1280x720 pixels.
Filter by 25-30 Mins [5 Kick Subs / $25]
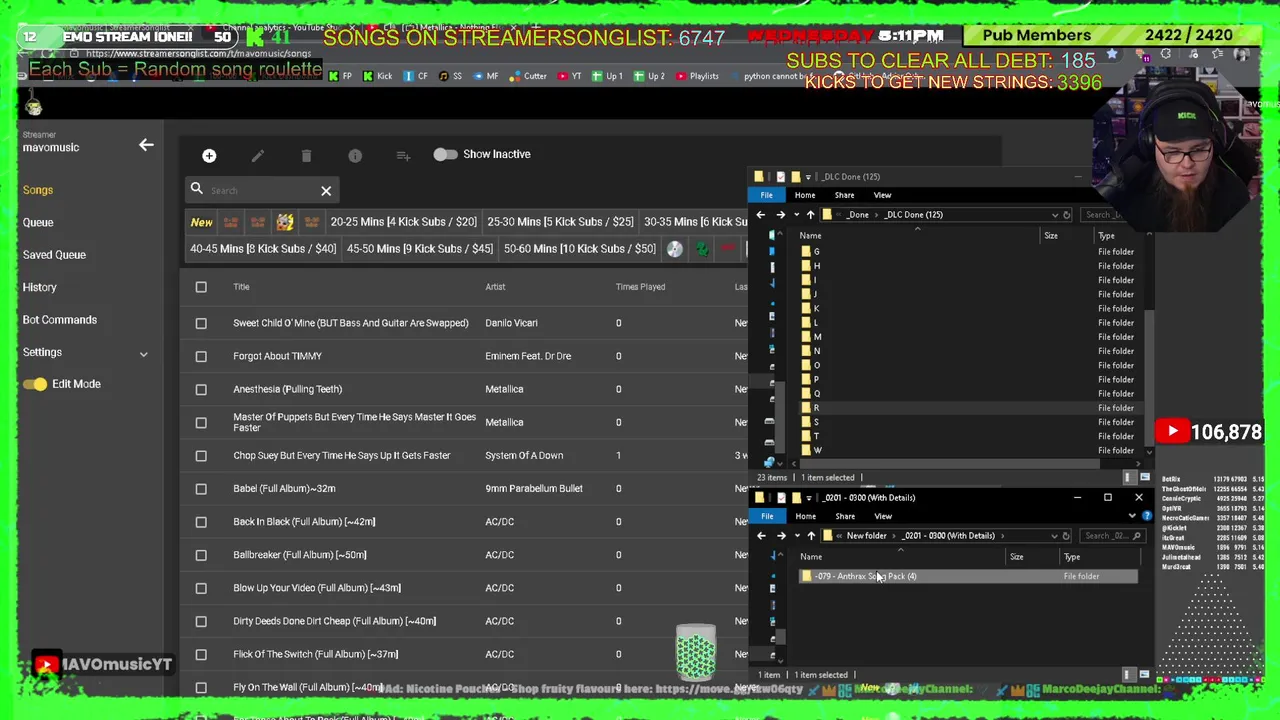point(560,222)
